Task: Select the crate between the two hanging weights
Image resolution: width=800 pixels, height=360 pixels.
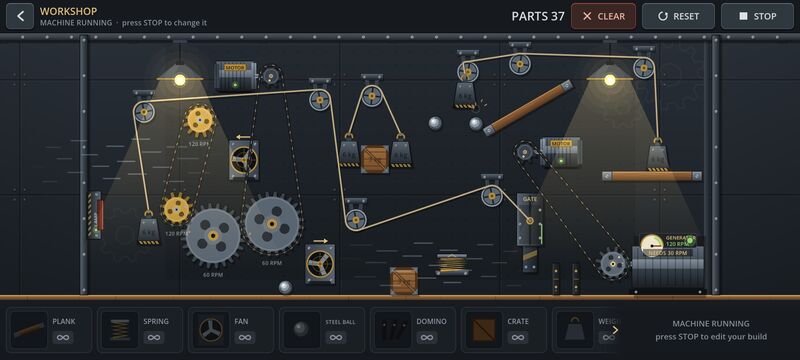Action: point(375,159)
